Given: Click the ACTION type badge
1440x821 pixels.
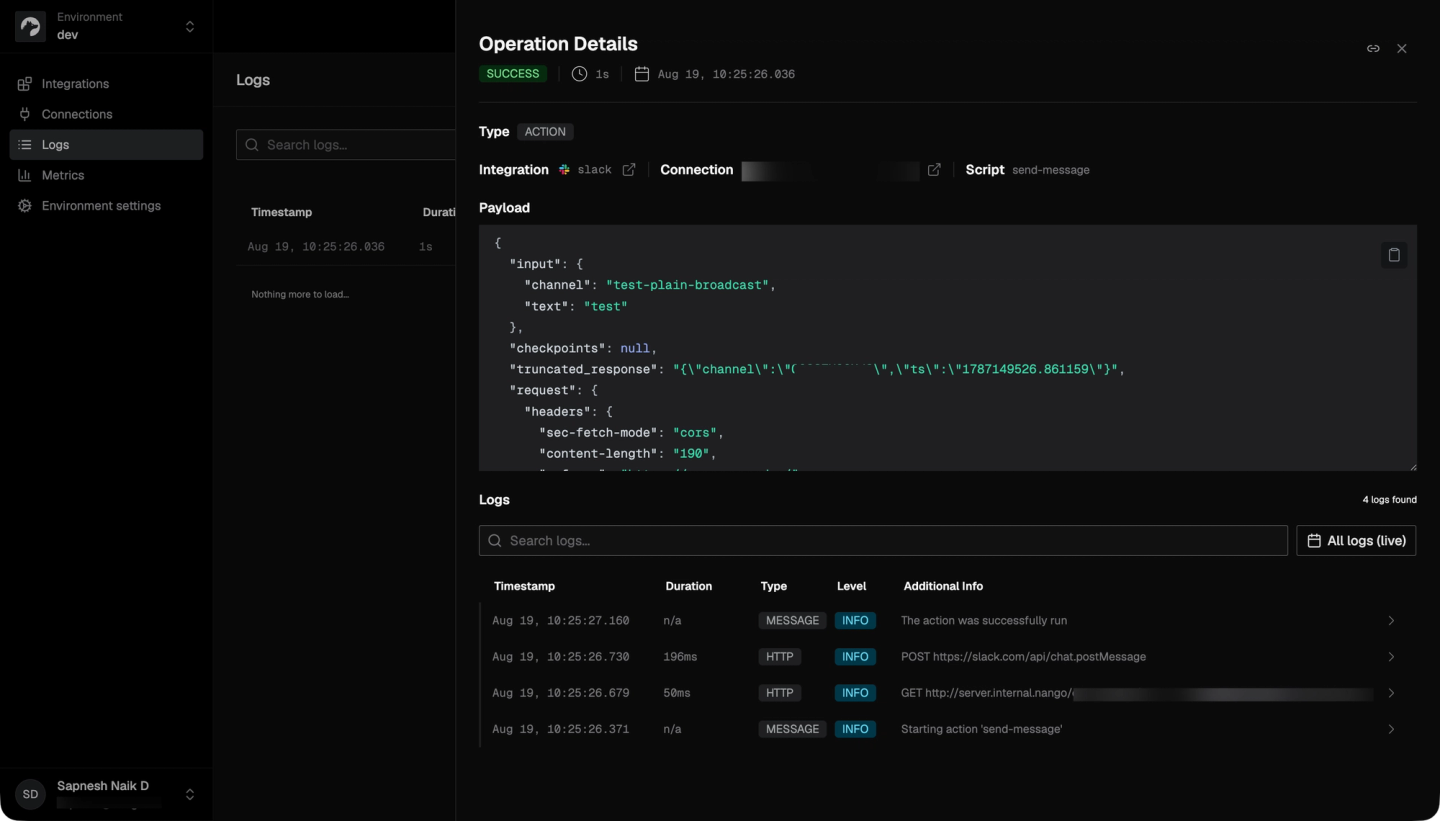Looking at the screenshot, I should pyautogui.click(x=545, y=132).
